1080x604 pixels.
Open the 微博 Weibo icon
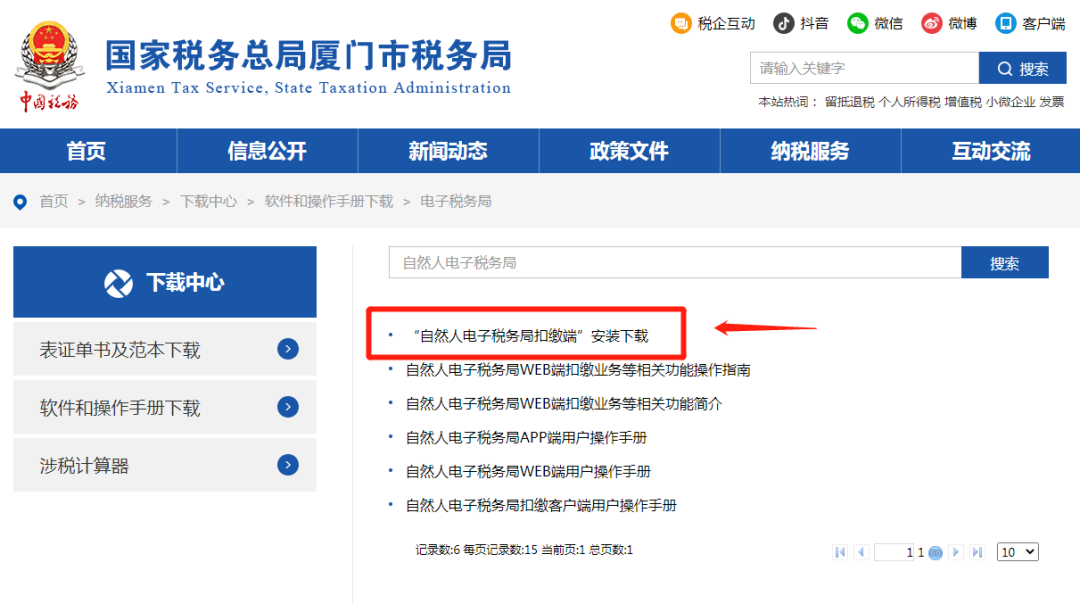coord(931,23)
